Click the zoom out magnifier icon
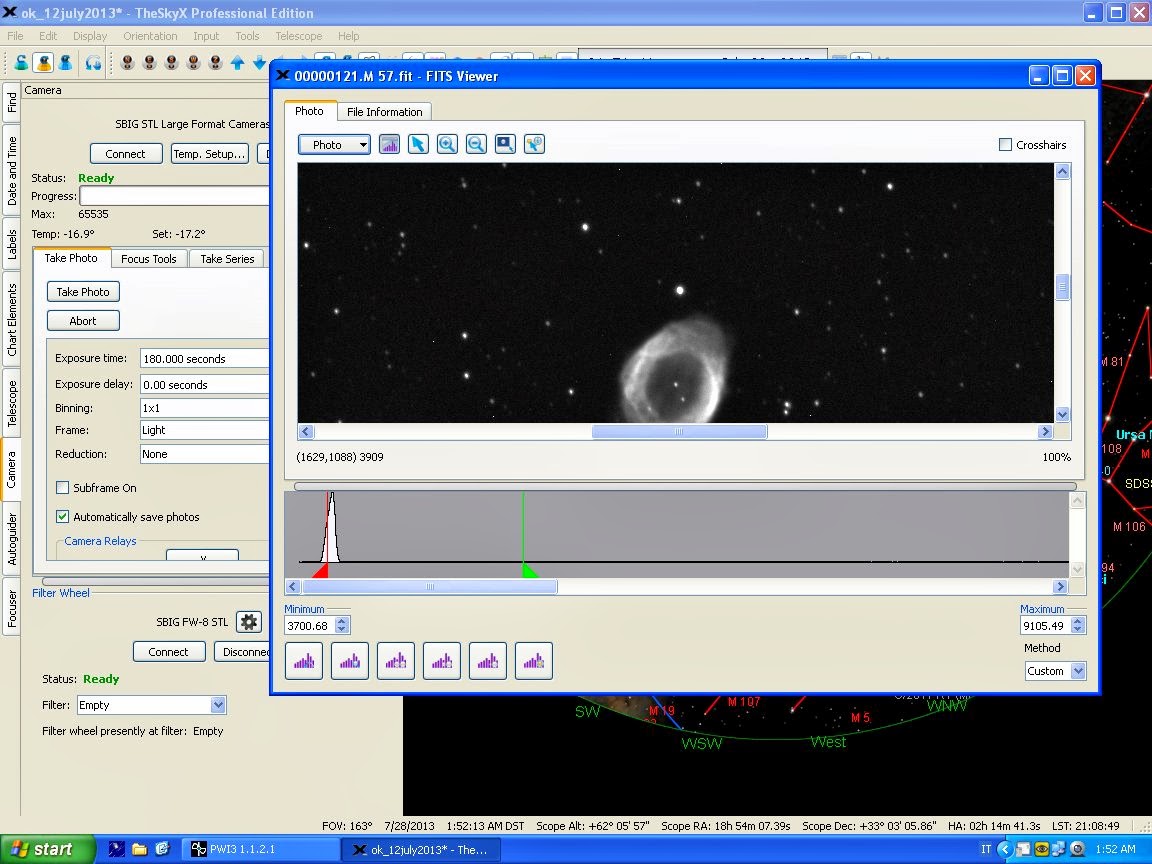This screenshot has height=864, width=1152. pyautogui.click(x=476, y=144)
